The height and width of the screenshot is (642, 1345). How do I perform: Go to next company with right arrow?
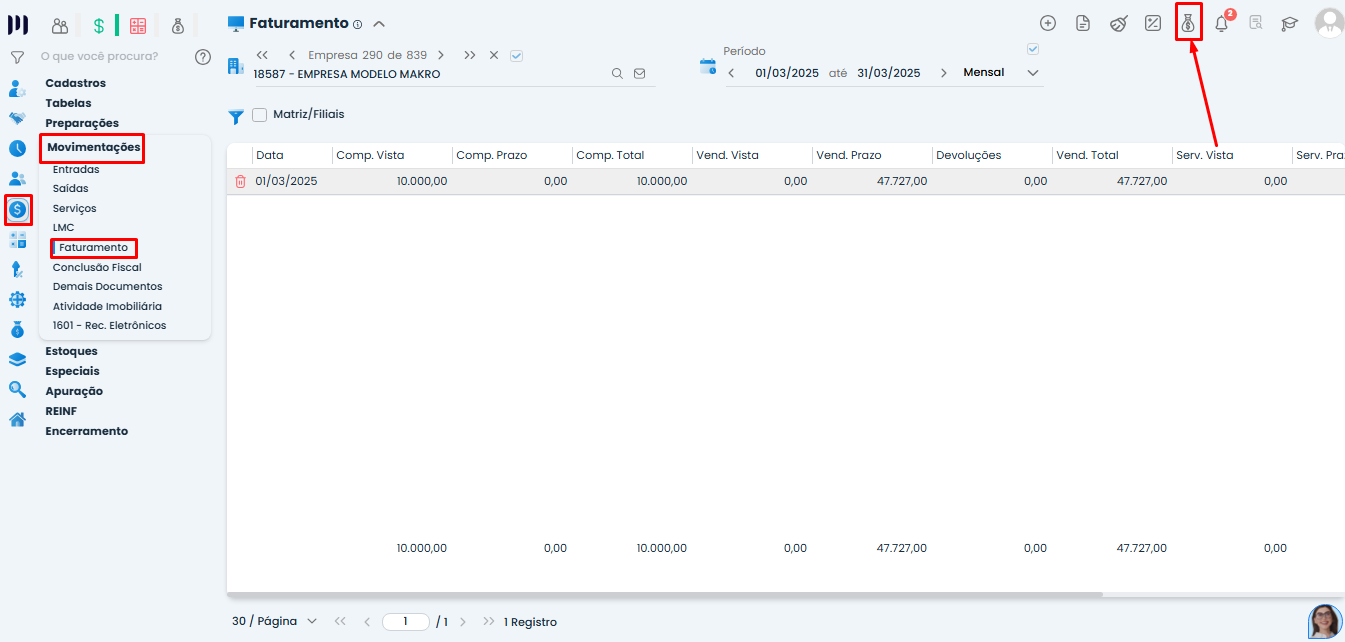tap(441, 55)
